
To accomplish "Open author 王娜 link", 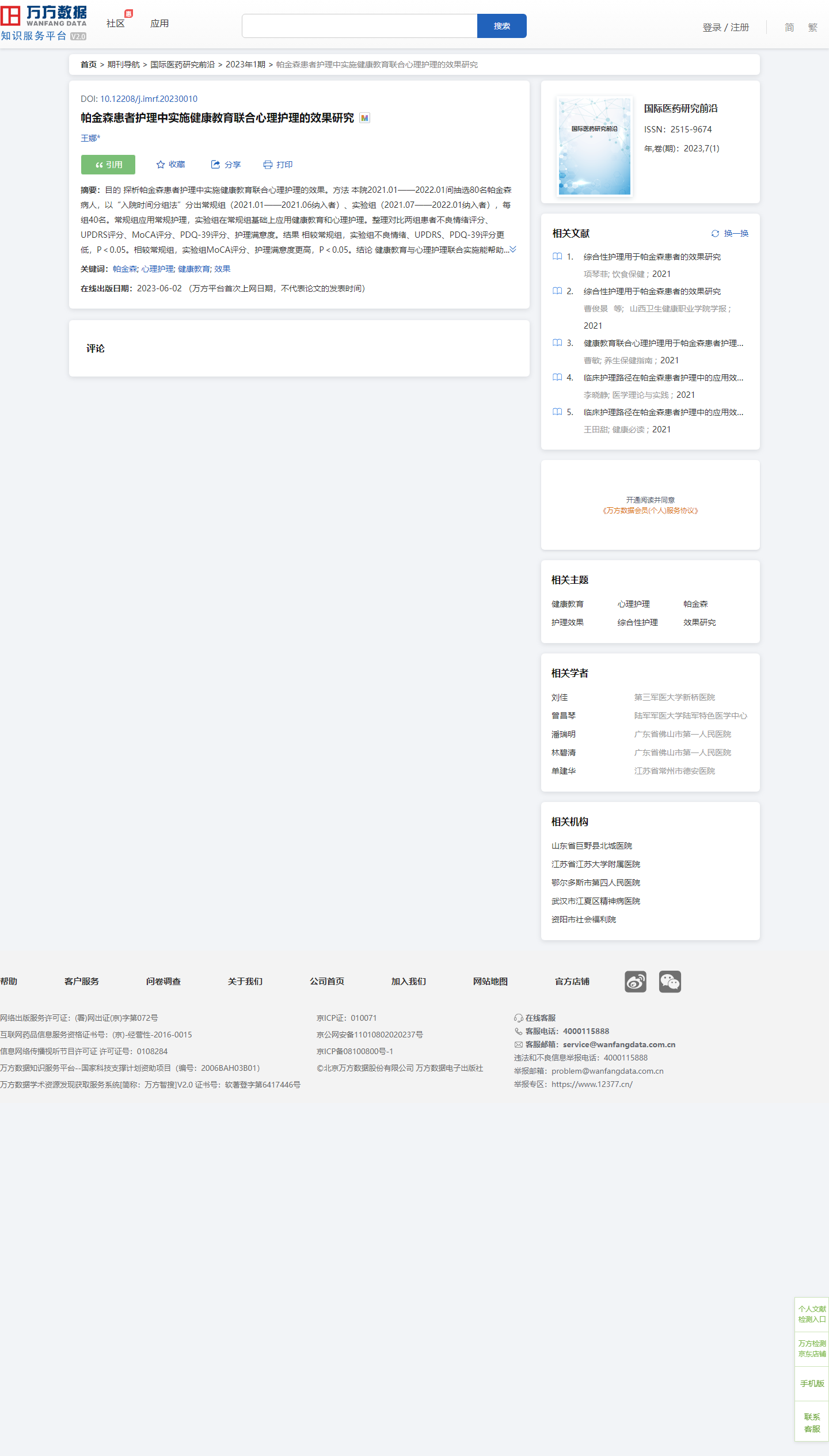I will 90,138.
